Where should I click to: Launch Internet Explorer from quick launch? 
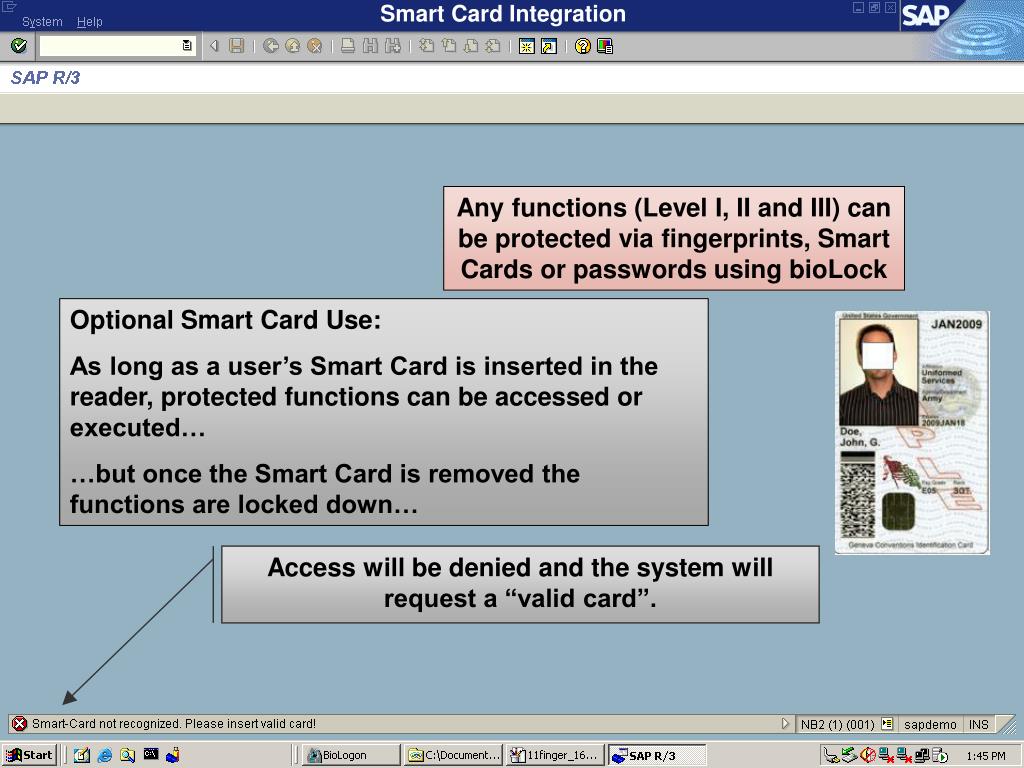point(104,755)
